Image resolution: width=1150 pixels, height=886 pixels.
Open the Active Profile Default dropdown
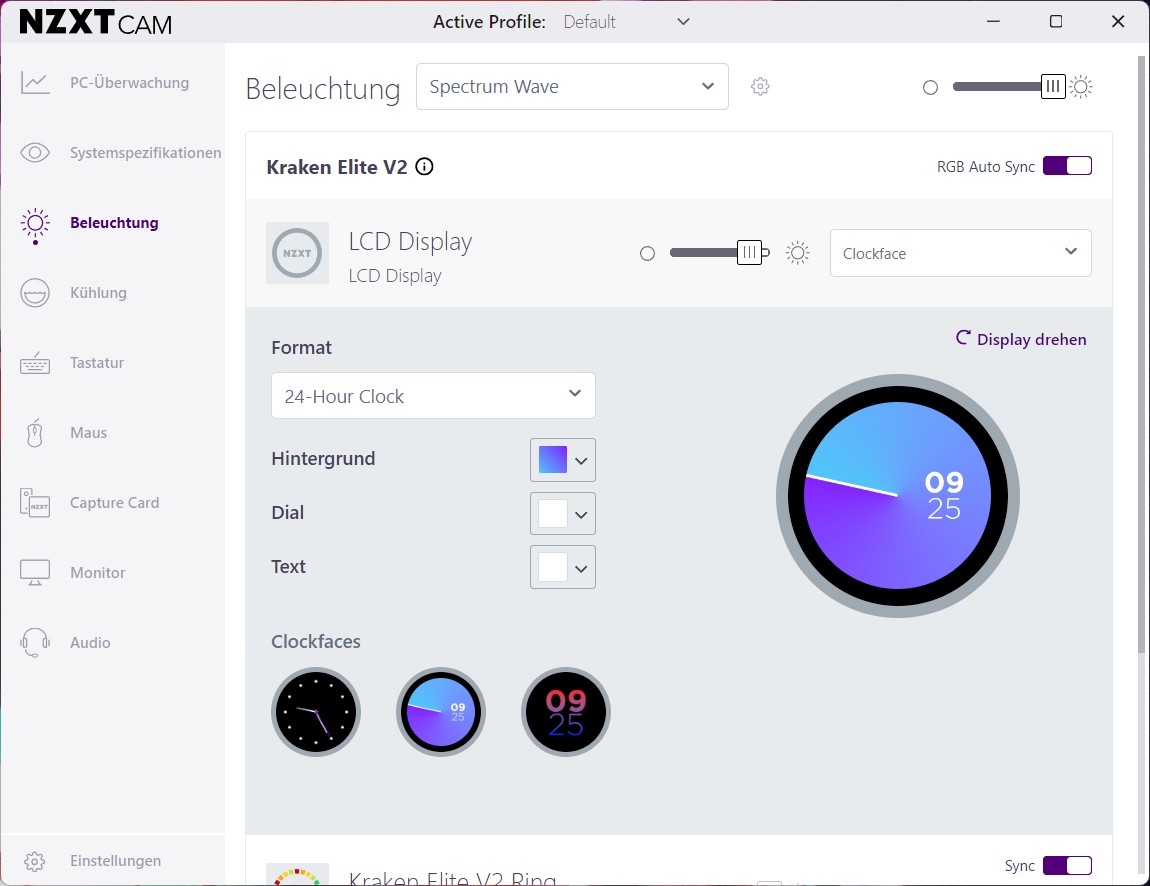(x=626, y=22)
